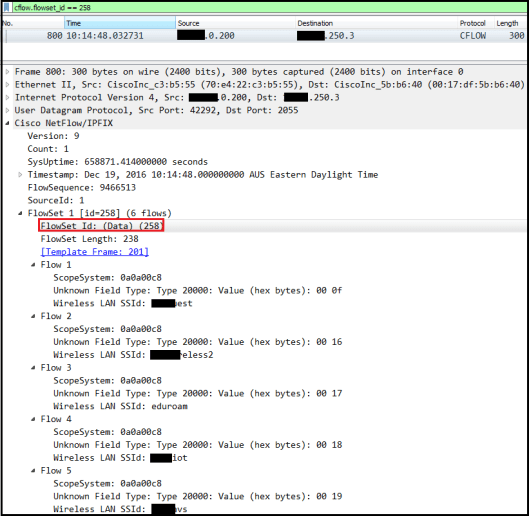Select packet 800 in the packet list

(x=264, y=36)
